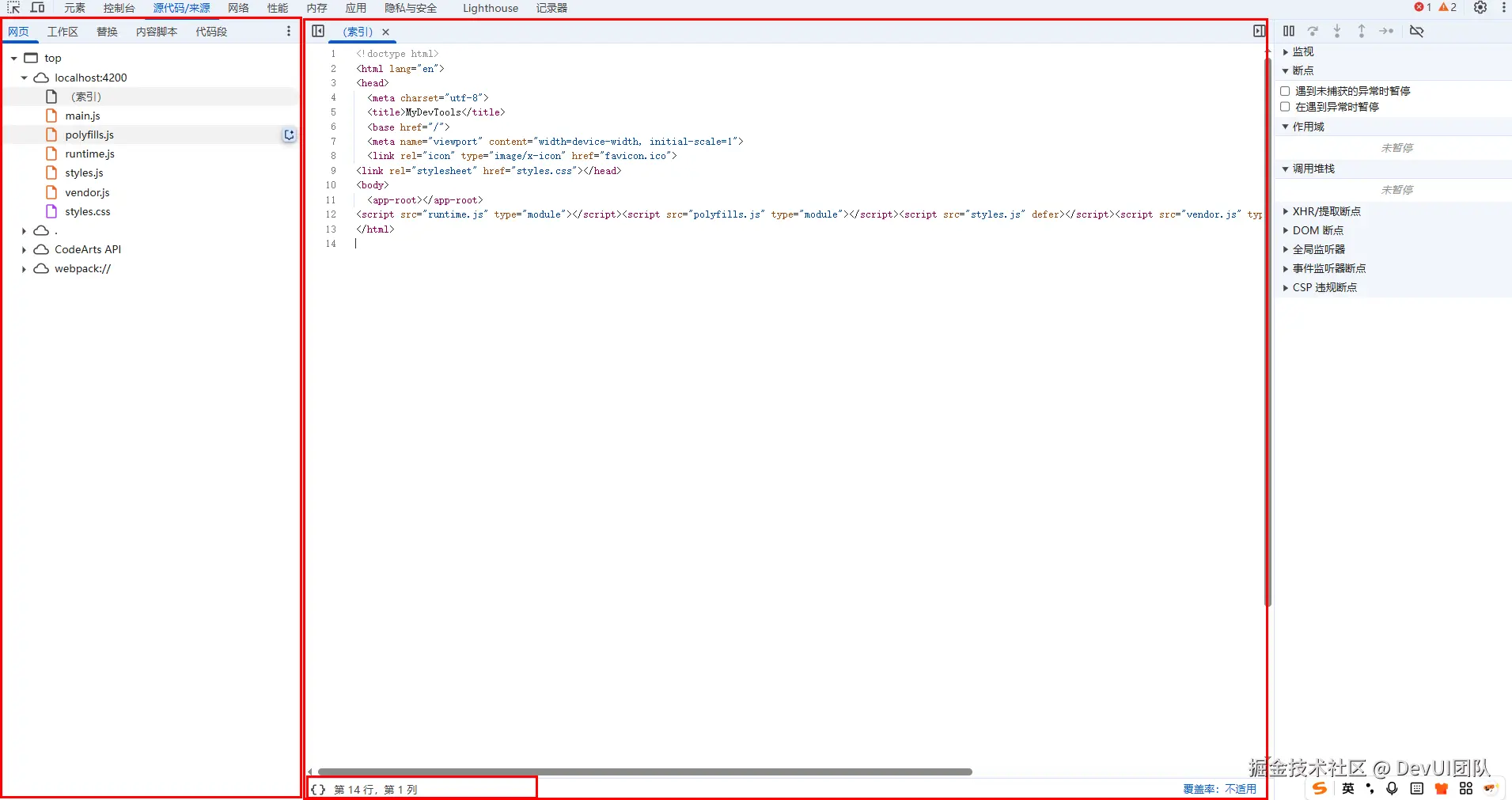This screenshot has width=1512, height=800.
Task: Toggle the device toolbar icon
Action: pos(37,8)
